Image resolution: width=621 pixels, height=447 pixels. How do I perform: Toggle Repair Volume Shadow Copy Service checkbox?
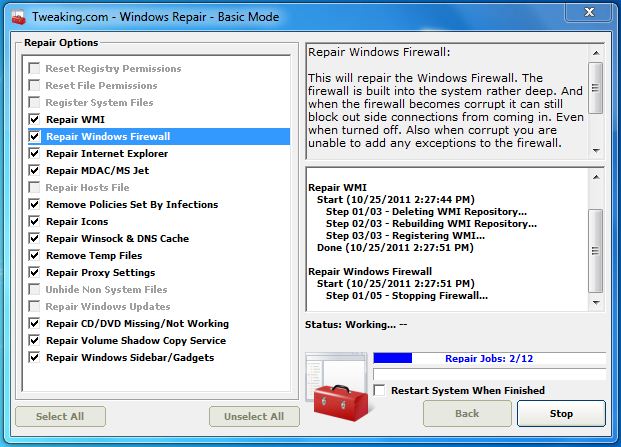[34, 340]
